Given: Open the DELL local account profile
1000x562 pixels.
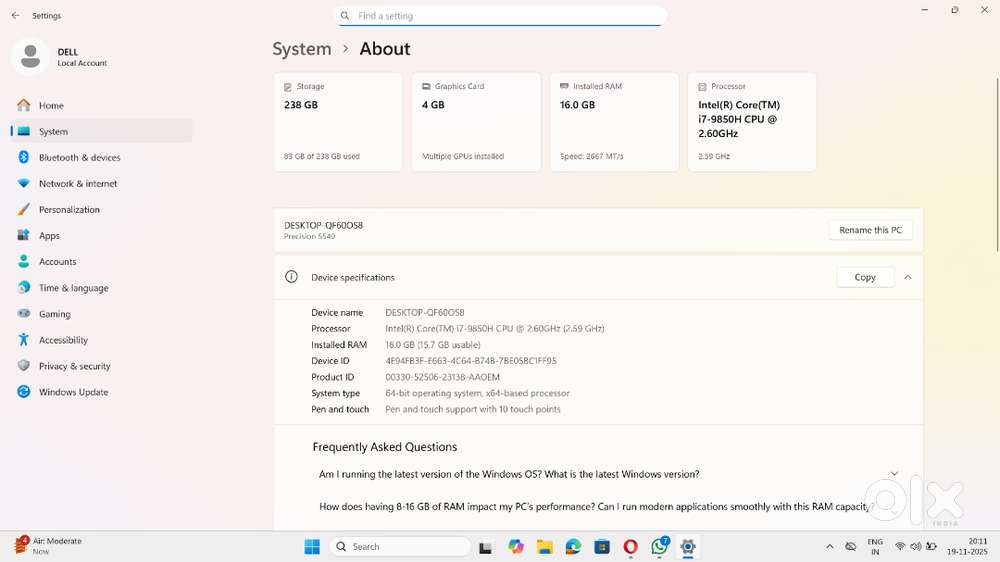Looking at the screenshot, I should click(x=61, y=57).
